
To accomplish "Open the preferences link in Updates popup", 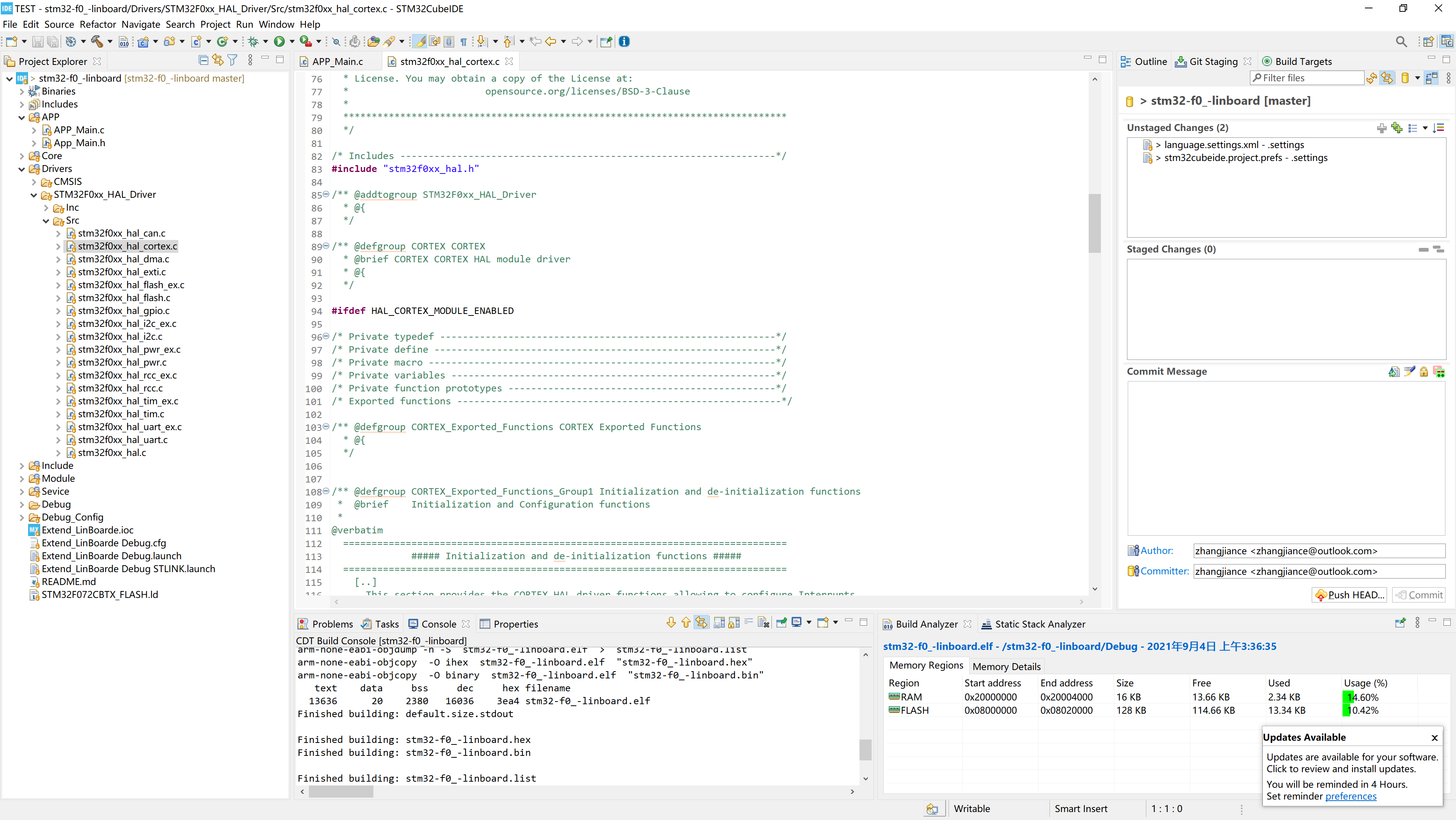I will (x=1351, y=796).
